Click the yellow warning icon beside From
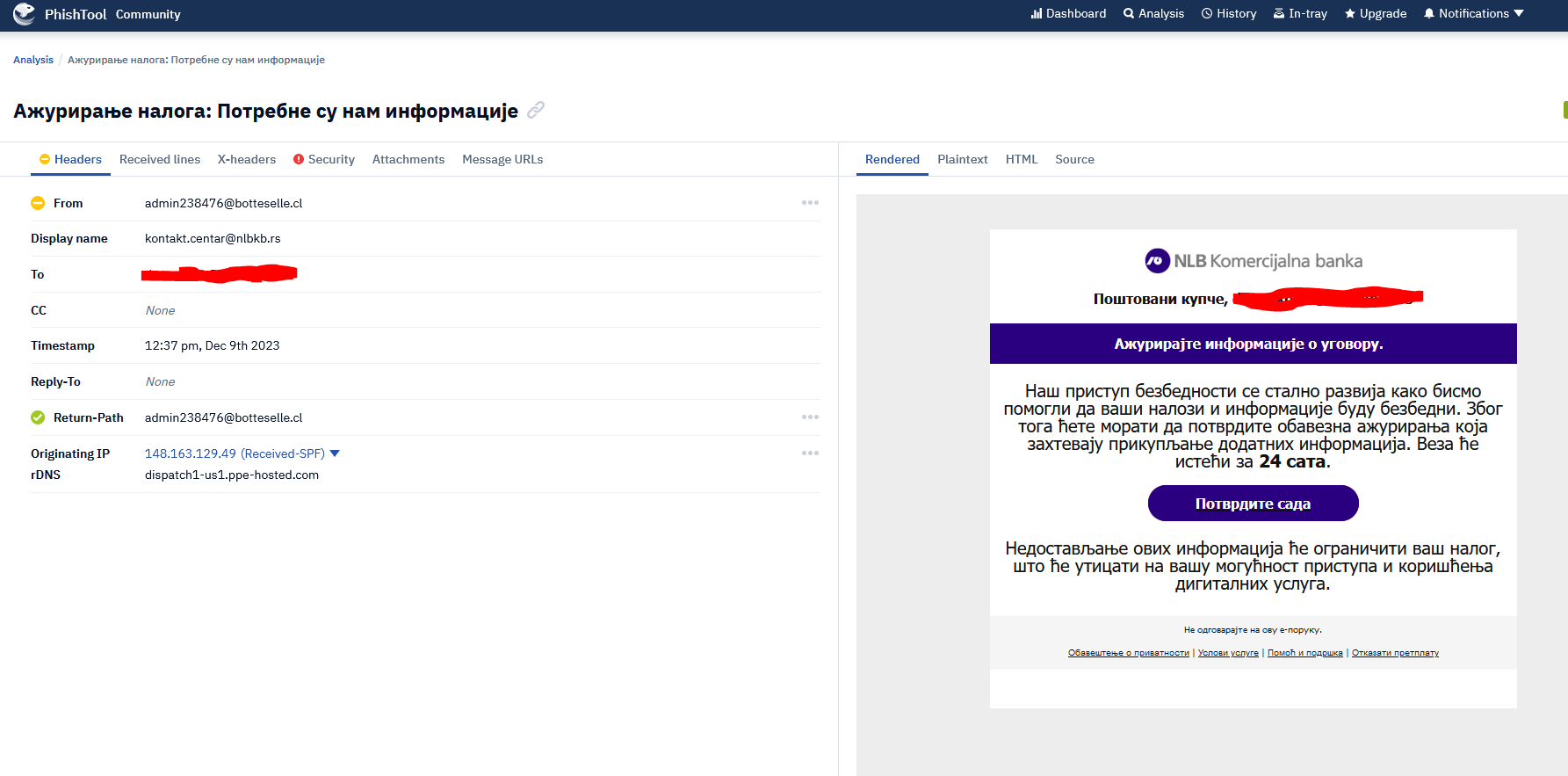 38,203
